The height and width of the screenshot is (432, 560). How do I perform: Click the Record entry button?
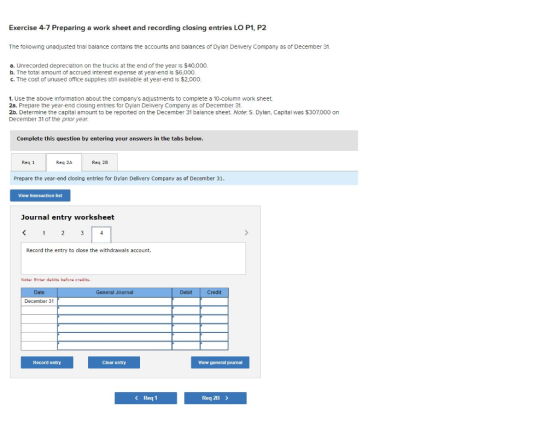click(47, 362)
